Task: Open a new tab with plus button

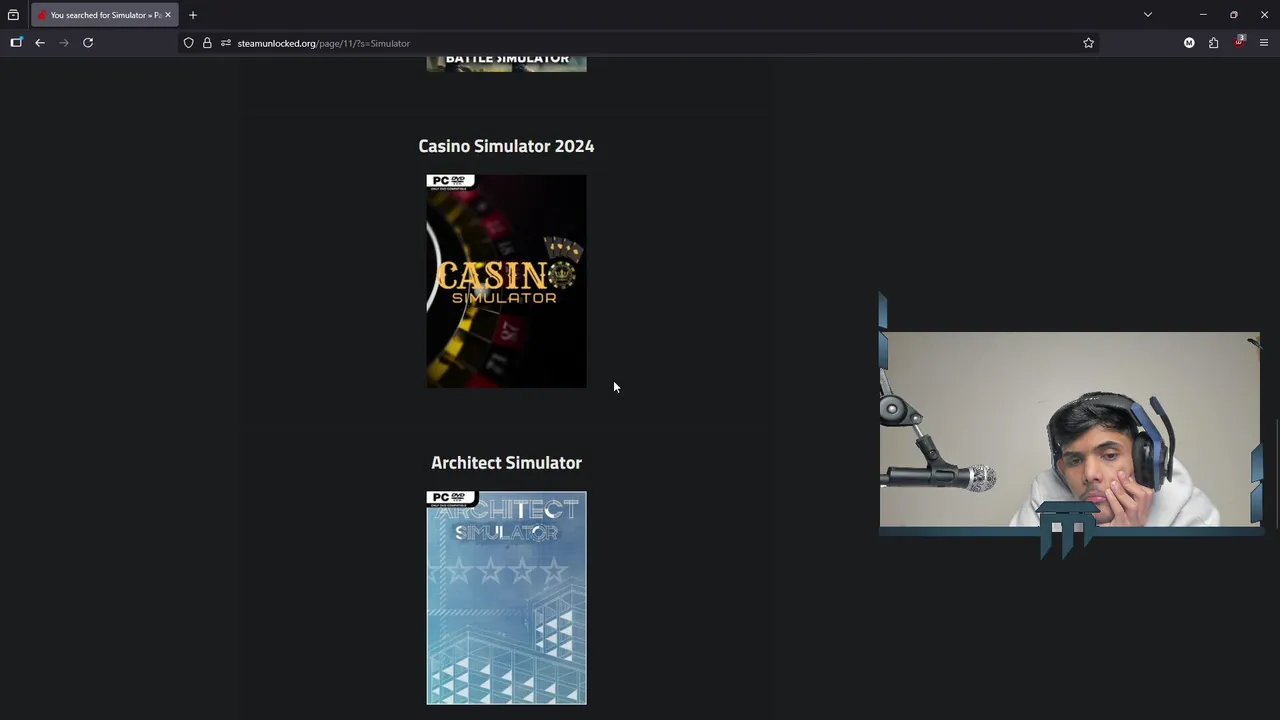Action: click(x=193, y=15)
